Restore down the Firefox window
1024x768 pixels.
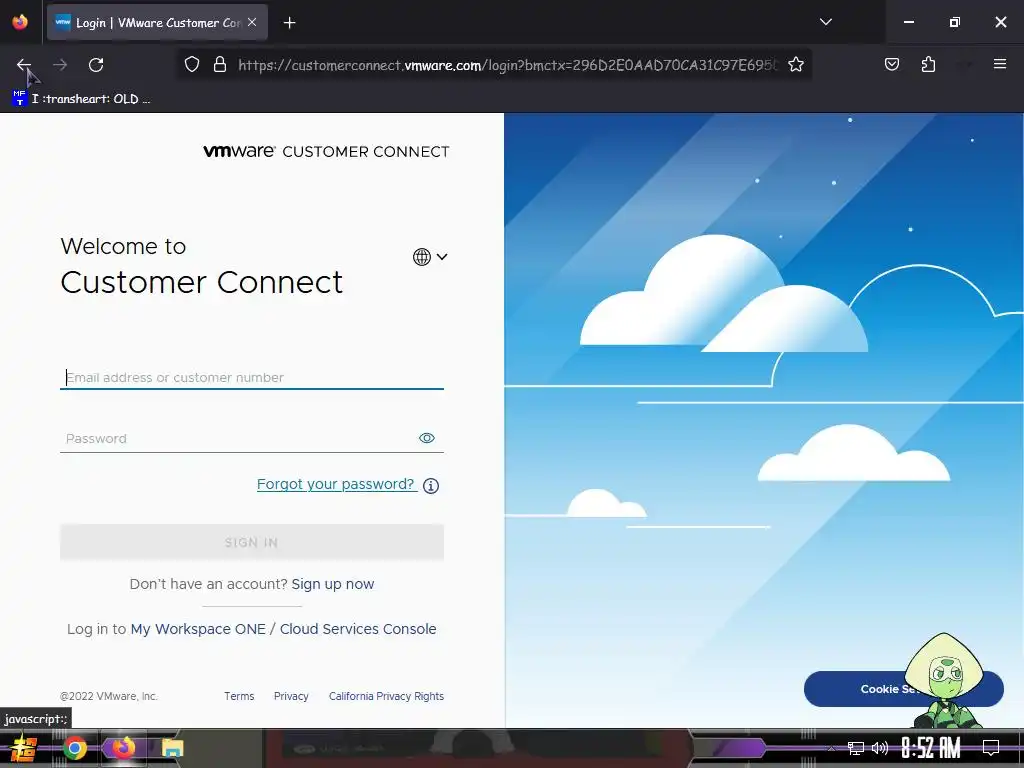(955, 22)
